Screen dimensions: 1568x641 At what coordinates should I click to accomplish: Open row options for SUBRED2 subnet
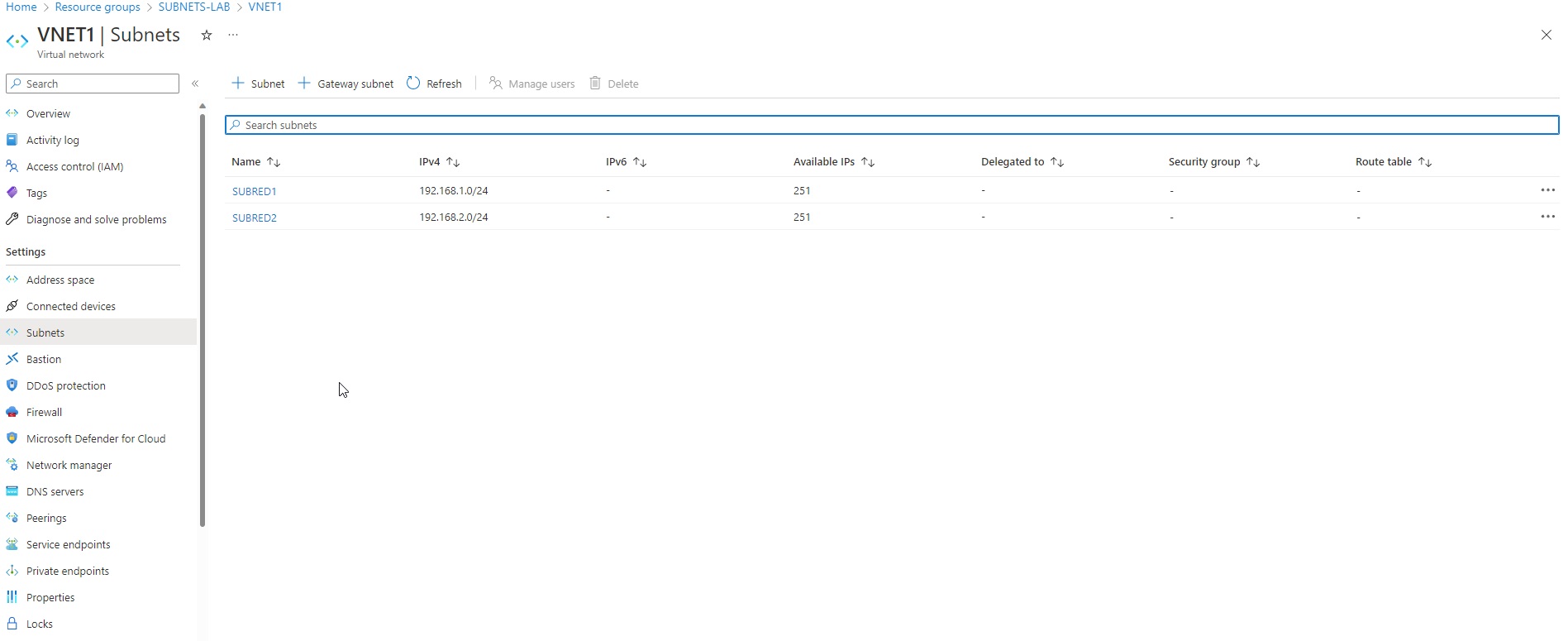1547,217
